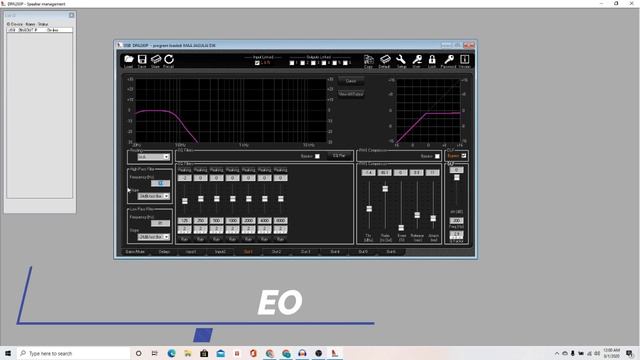Click the View All Filters button

(x=351, y=94)
